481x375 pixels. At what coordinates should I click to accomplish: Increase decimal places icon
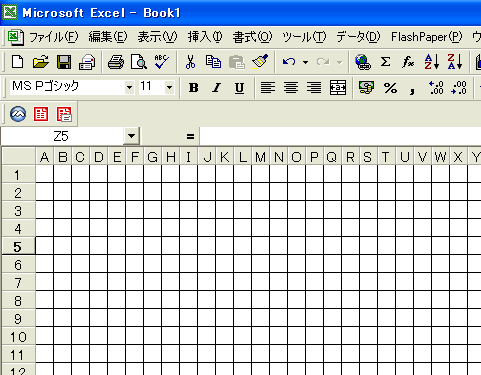tap(436, 88)
